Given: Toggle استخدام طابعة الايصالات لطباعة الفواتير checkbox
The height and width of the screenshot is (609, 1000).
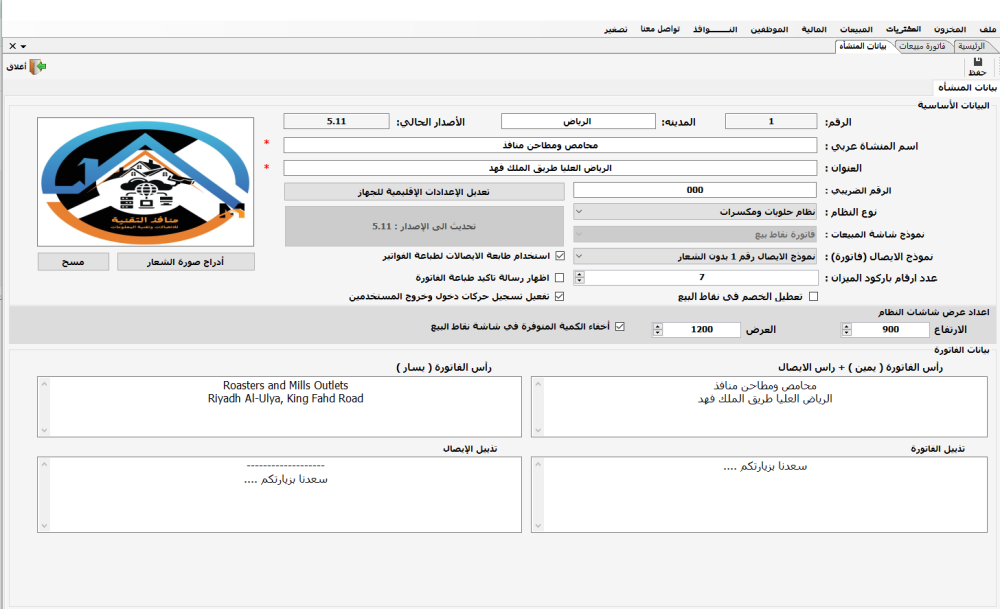Looking at the screenshot, I should pyautogui.click(x=560, y=256).
